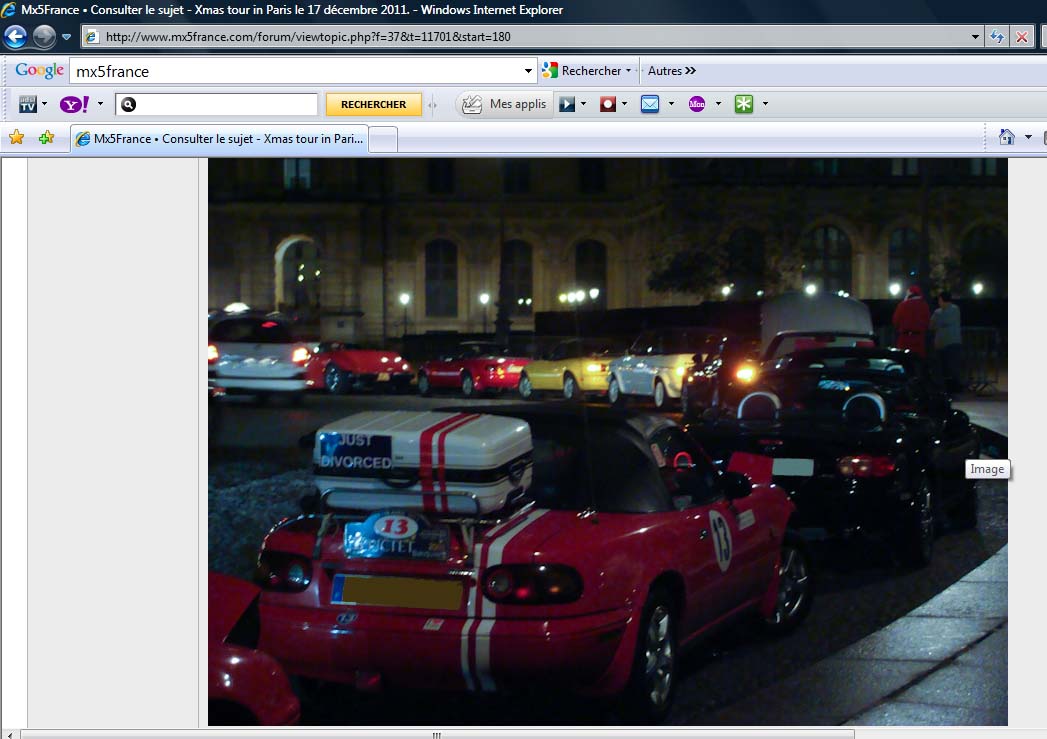Click the orange RECHERCHER button
Image resolution: width=1047 pixels, height=739 pixels.
373,104
